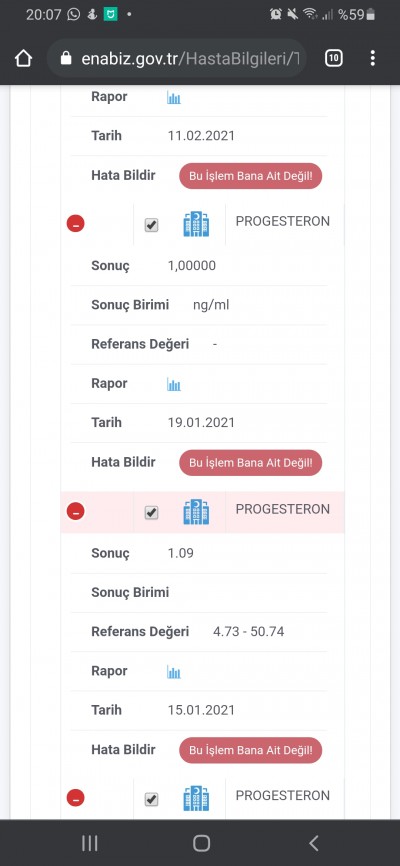The height and width of the screenshot is (866, 400).
Task: Open Chrome's three-dot overflow menu
Action: [373, 58]
